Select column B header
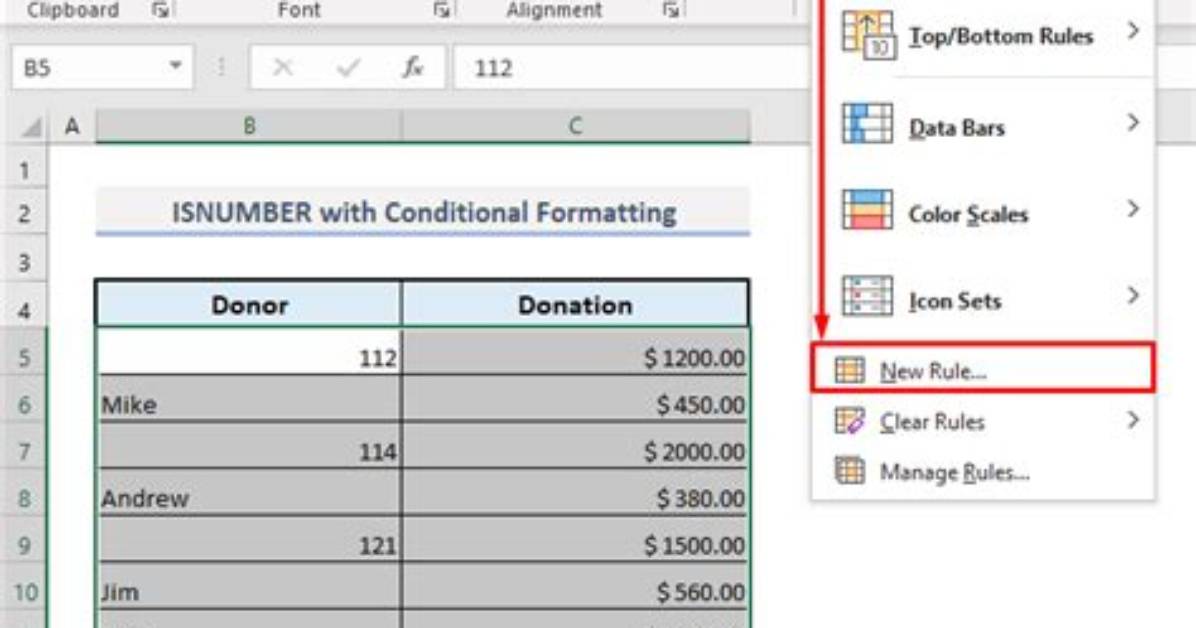 [249, 126]
